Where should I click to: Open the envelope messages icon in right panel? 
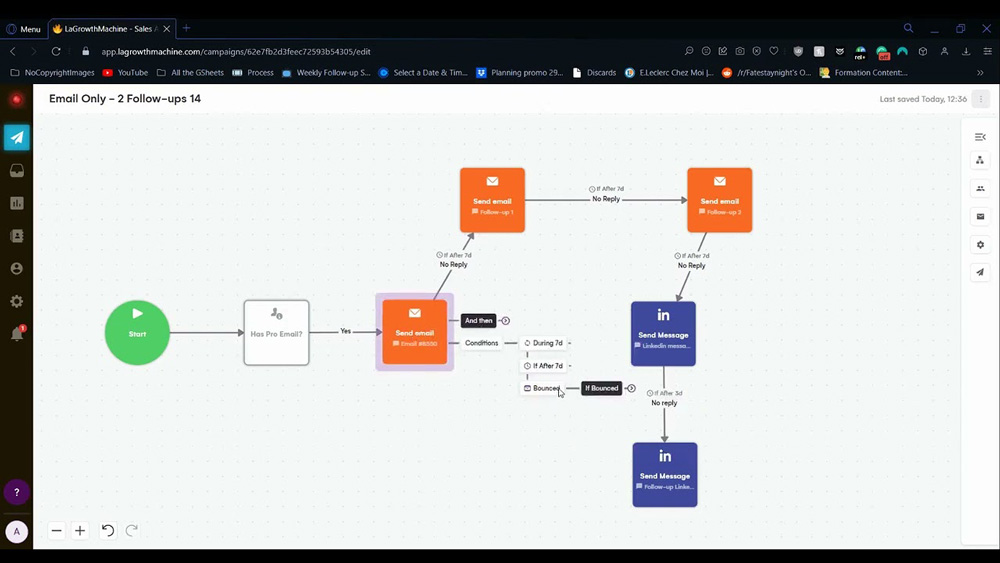980,216
